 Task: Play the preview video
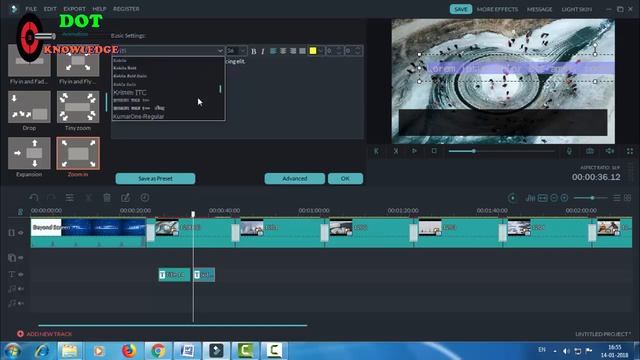(x=414, y=151)
